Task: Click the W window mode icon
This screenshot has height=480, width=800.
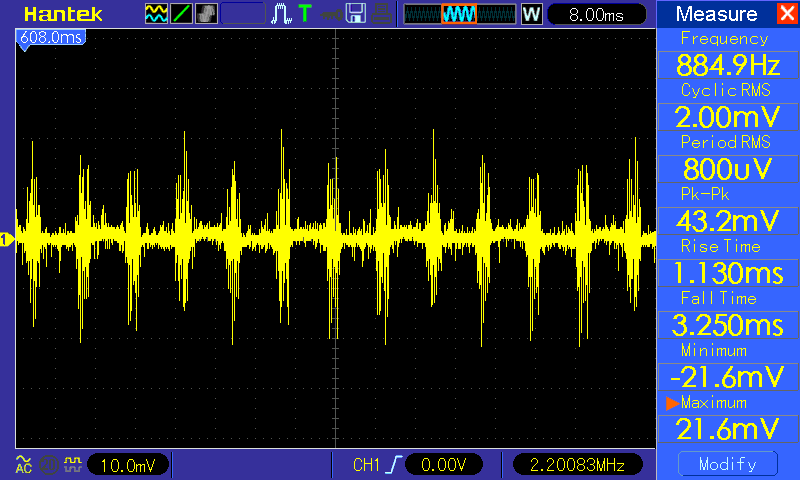Action: (531, 14)
